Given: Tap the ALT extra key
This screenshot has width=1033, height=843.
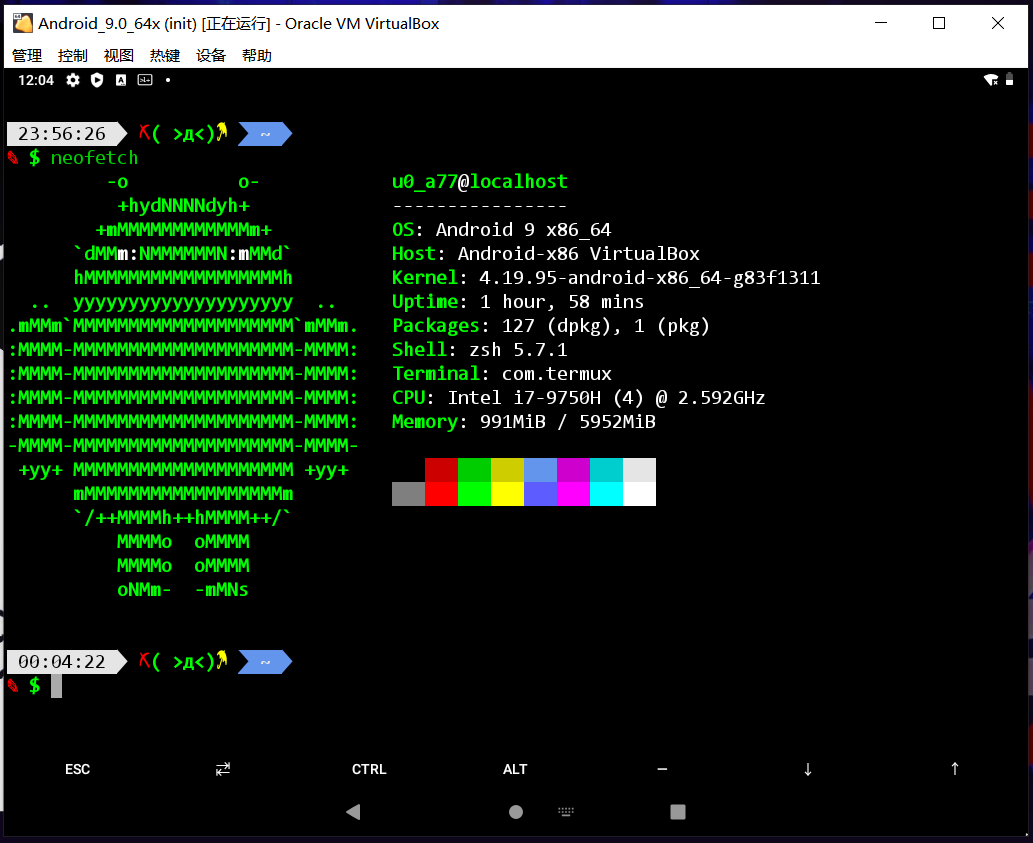Looking at the screenshot, I should click(515, 769).
